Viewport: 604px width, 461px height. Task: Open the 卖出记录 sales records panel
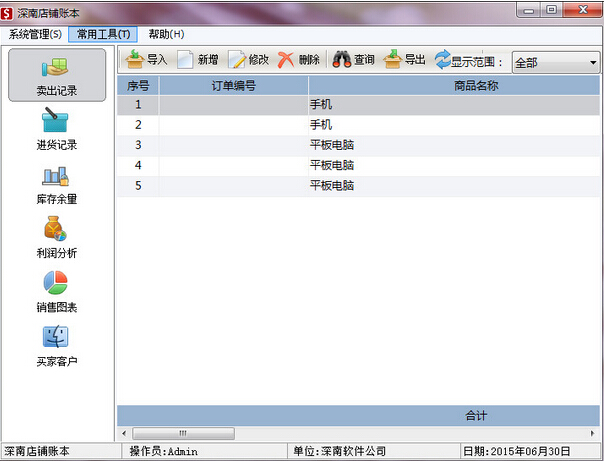point(57,75)
